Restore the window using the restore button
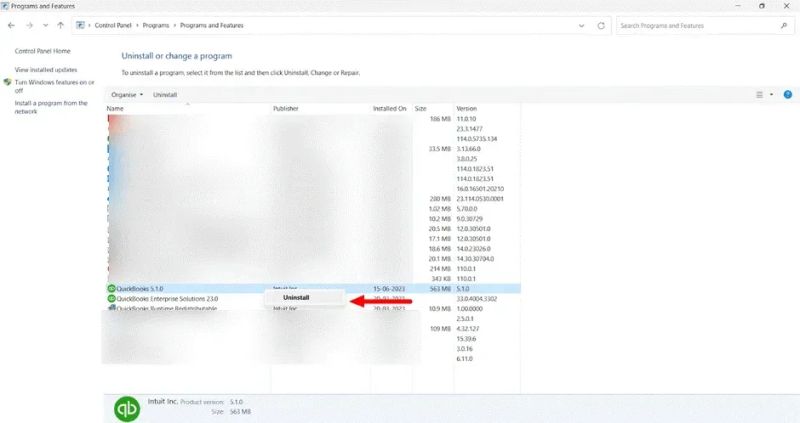800x423 pixels. [x=762, y=6]
